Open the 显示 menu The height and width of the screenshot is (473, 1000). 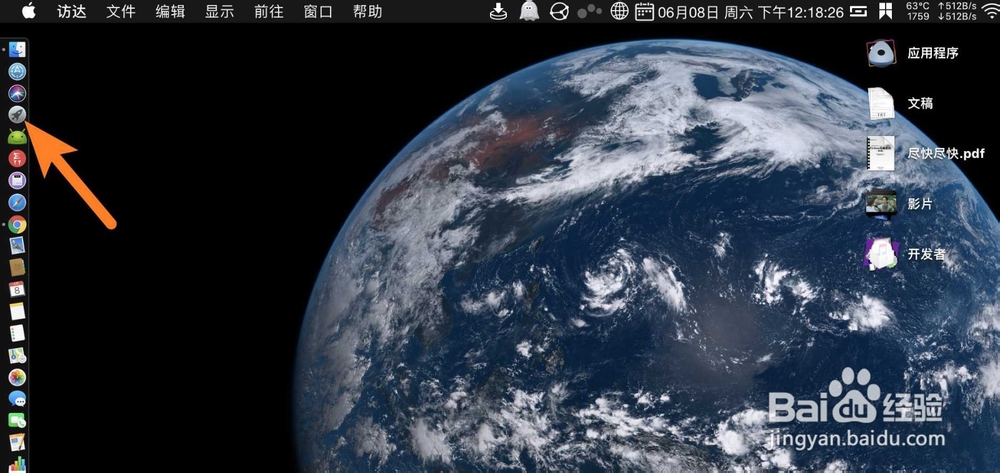click(x=219, y=11)
